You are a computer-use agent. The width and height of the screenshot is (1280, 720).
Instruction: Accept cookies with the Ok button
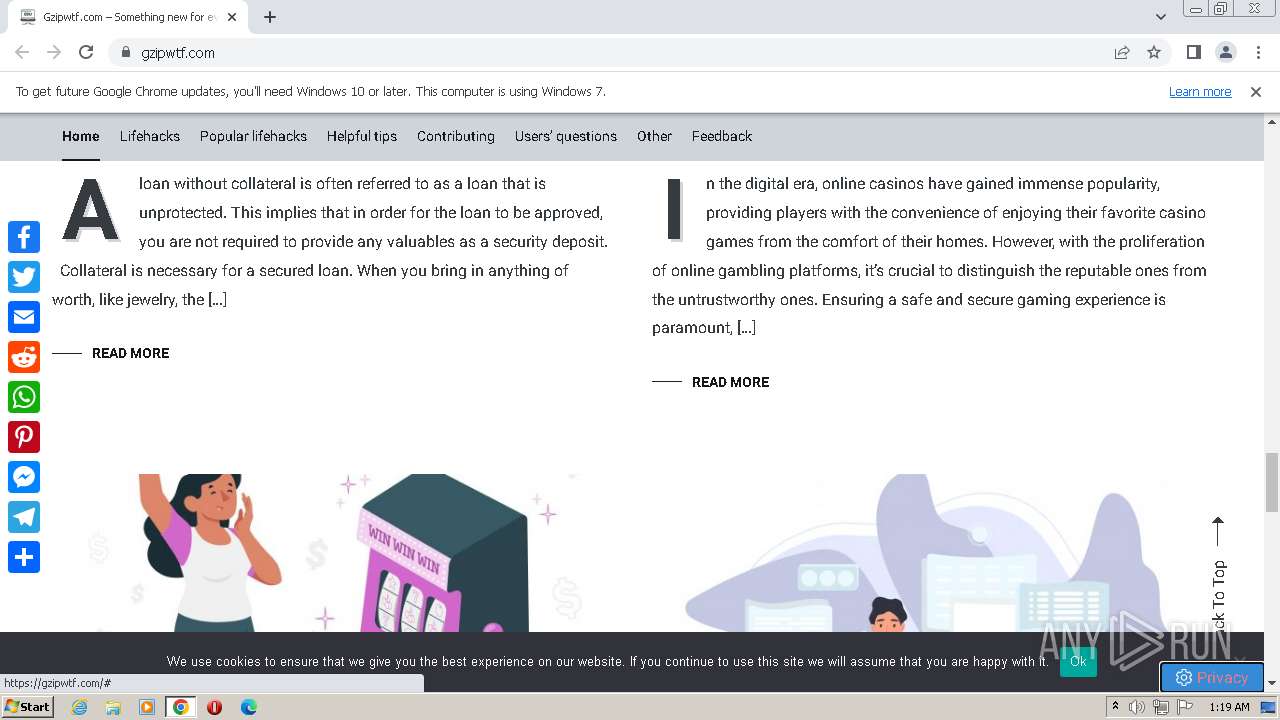pos(1078,661)
